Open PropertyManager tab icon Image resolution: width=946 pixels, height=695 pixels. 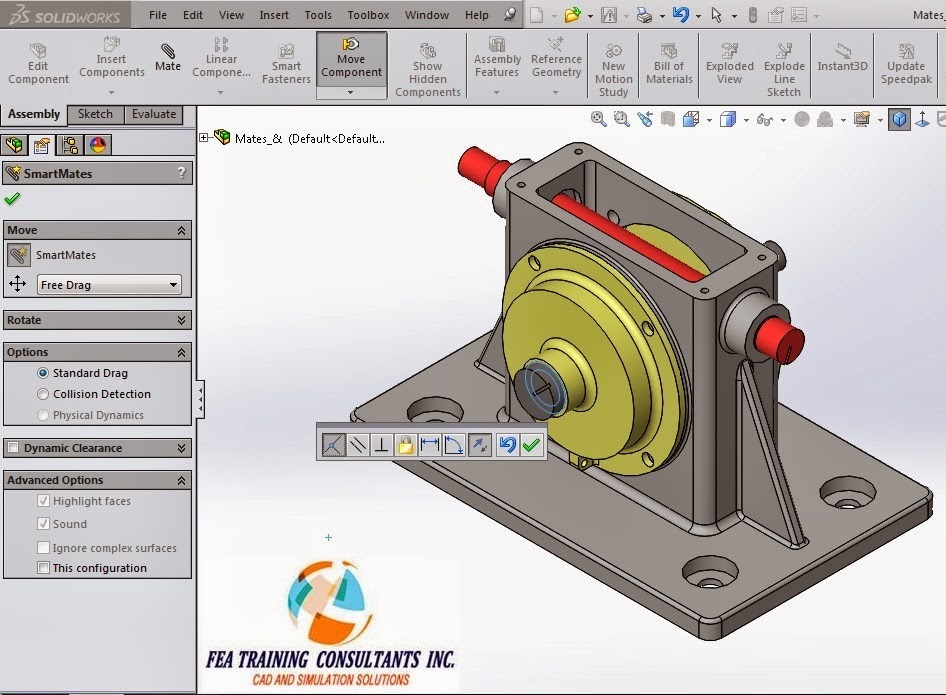42,145
